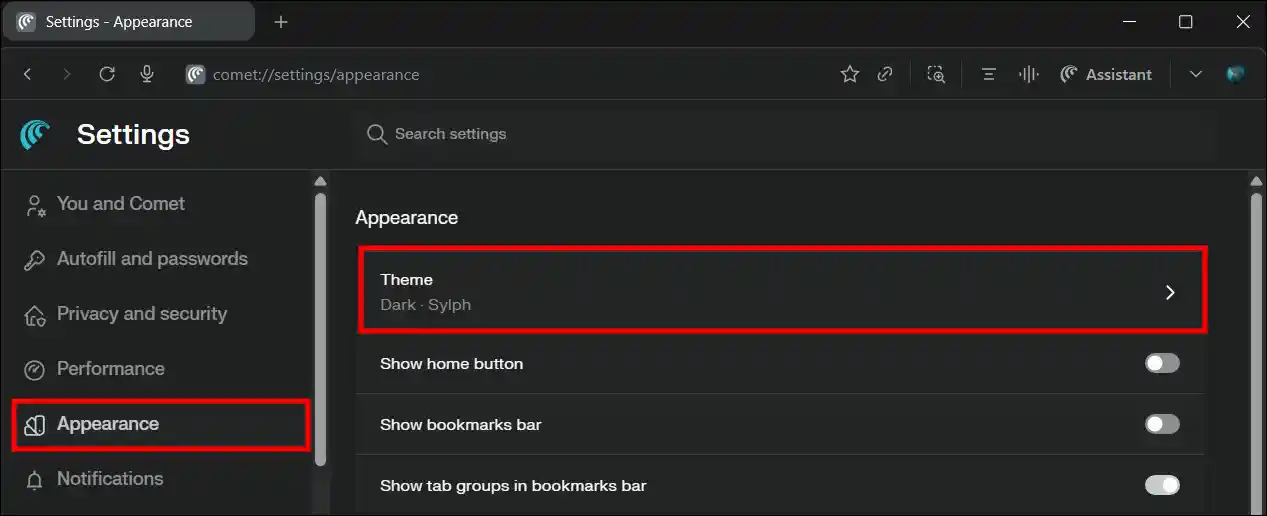Expand the Theme row chevron
Screen dimensions: 1267x516
(x=1170, y=292)
